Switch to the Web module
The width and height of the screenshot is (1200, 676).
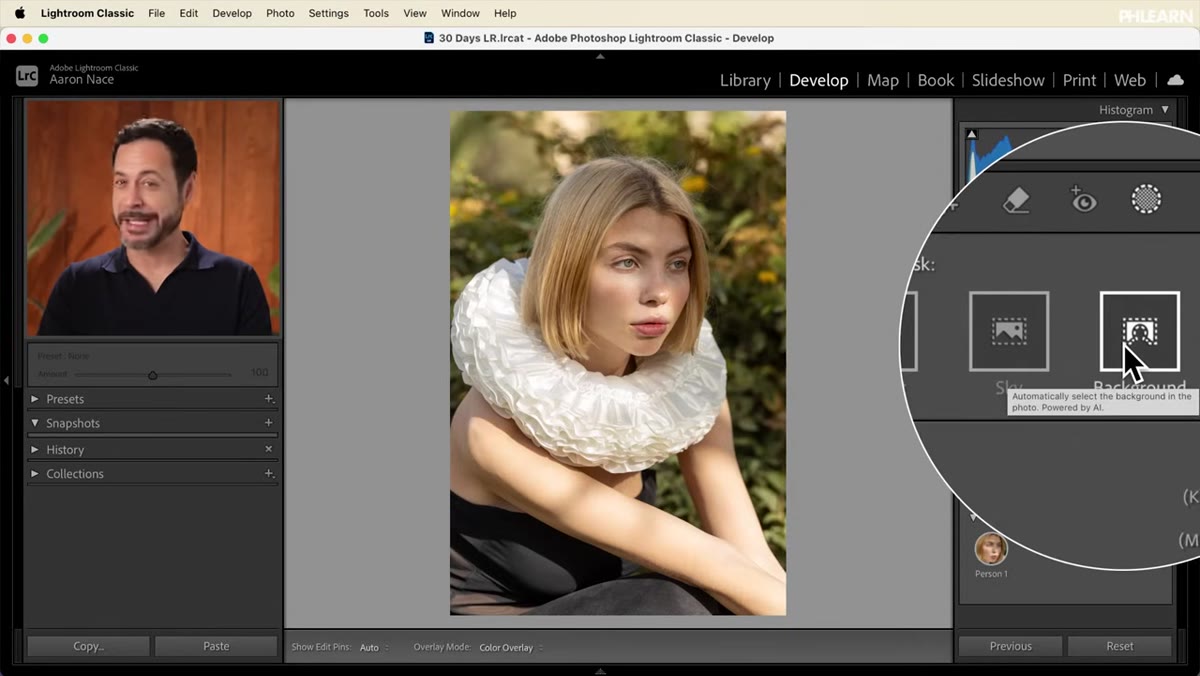(1129, 80)
